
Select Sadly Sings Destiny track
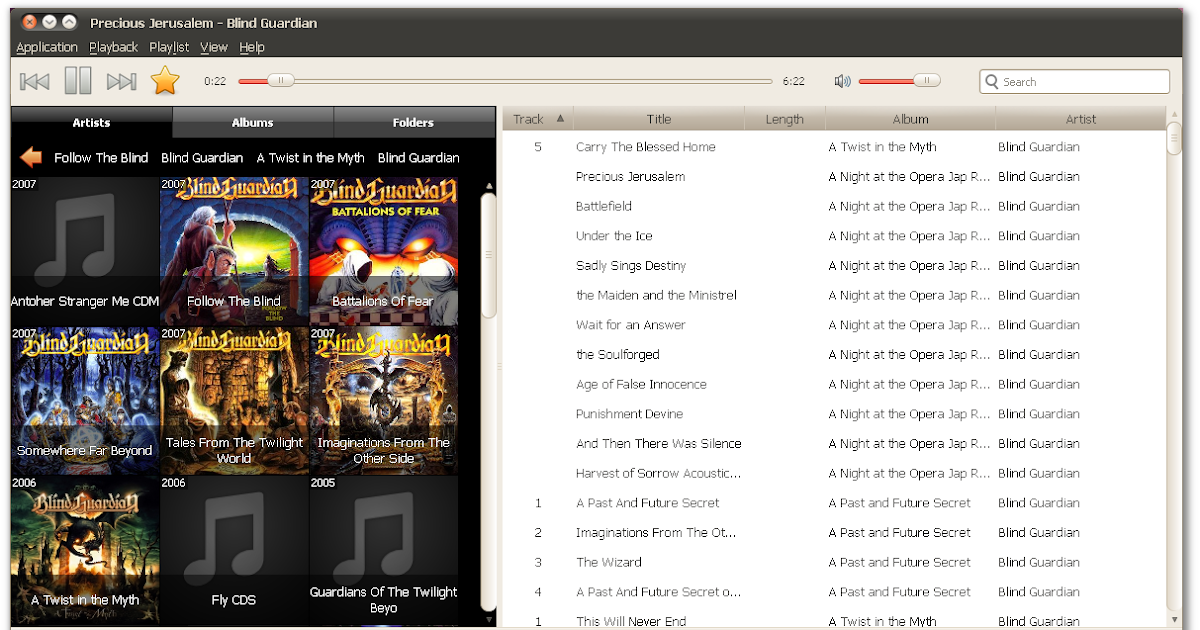[835, 265]
